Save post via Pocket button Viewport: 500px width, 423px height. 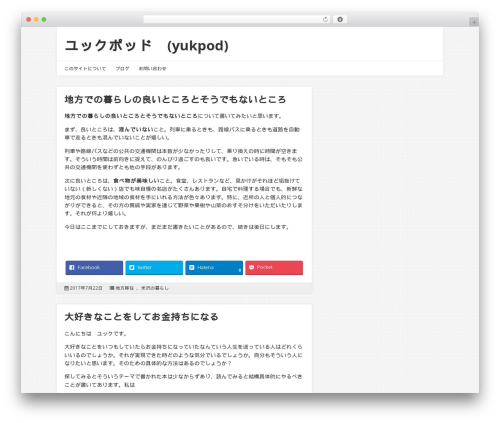pos(274,268)
